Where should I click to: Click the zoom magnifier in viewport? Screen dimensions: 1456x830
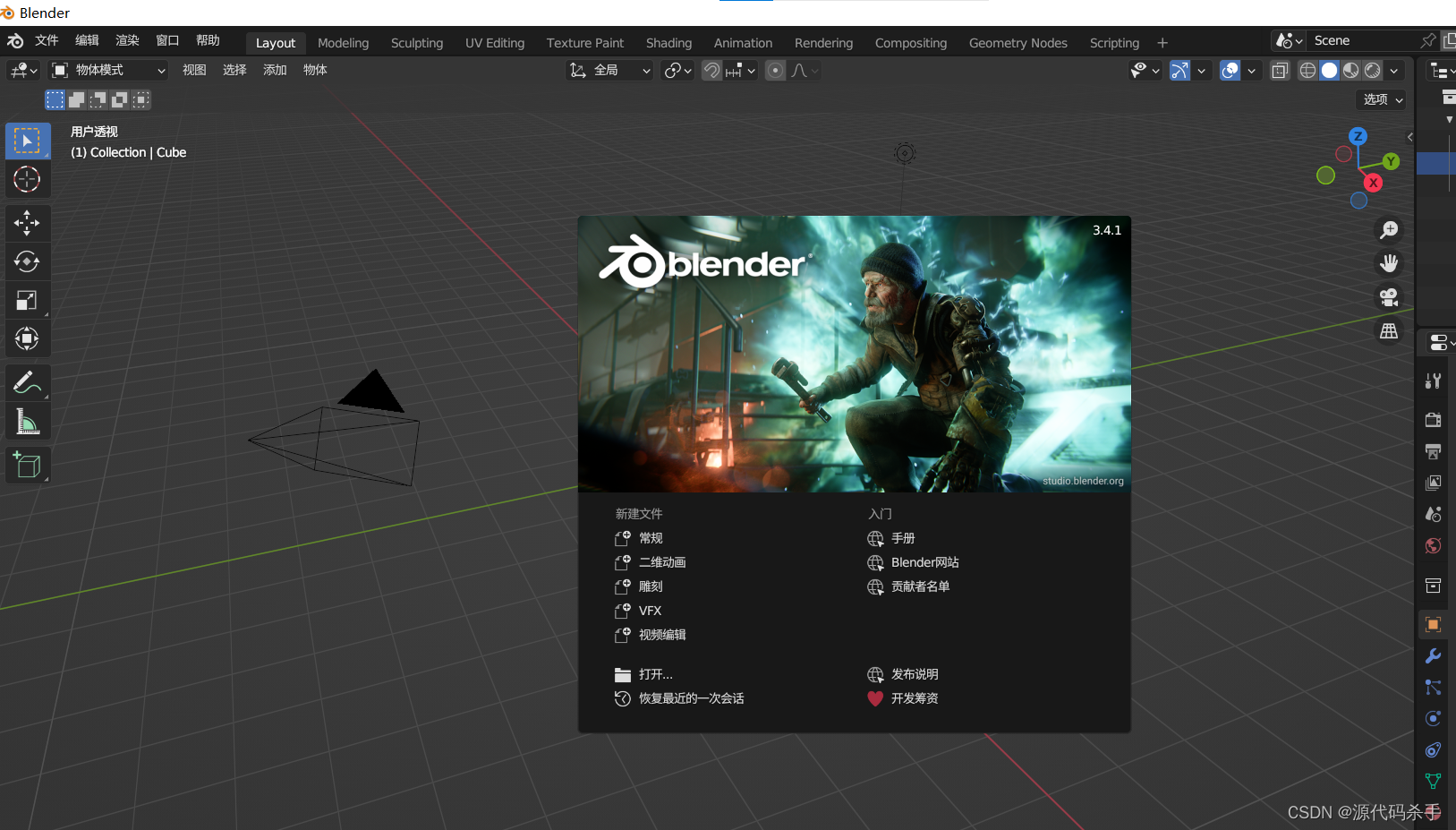click(x=1389, y=230)
